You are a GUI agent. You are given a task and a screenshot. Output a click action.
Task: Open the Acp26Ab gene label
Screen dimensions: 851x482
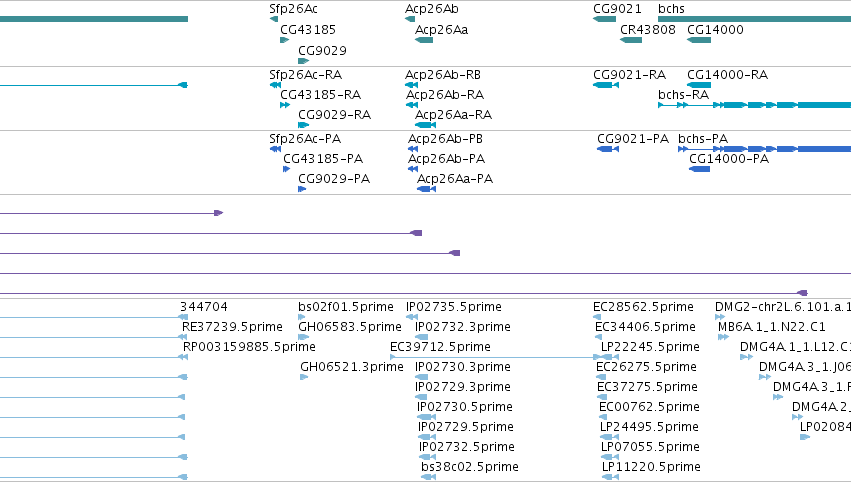[x=431, y=9]
